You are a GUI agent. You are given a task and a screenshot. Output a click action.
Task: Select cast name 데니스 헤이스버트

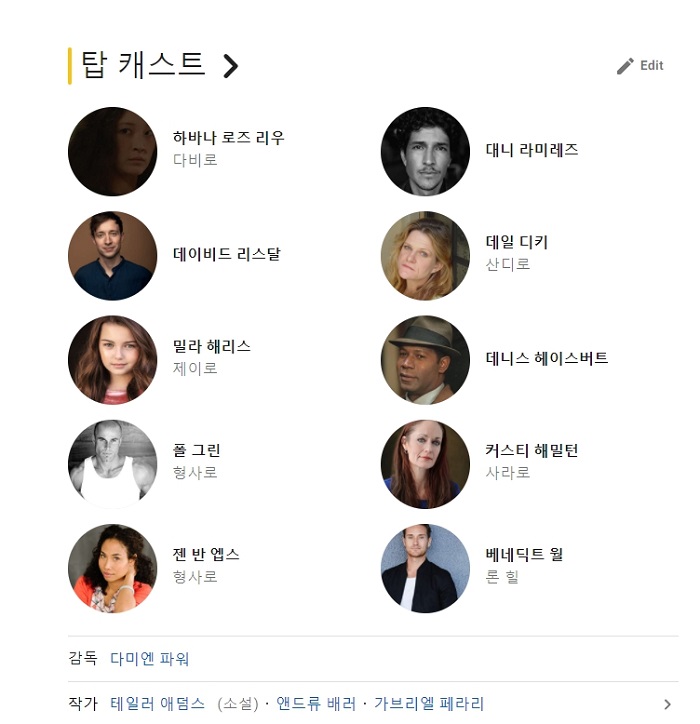(x=547, y=358)
